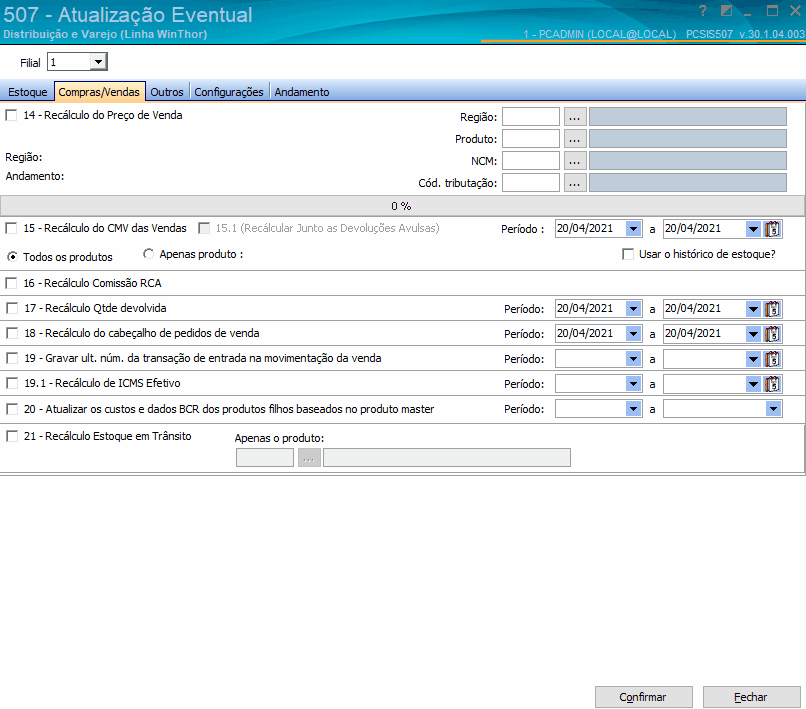Enable 19.1 - Recálculo de ICMS Efetivo
The height and width of the screenshot is (709, 806).
tap(12, 383)
